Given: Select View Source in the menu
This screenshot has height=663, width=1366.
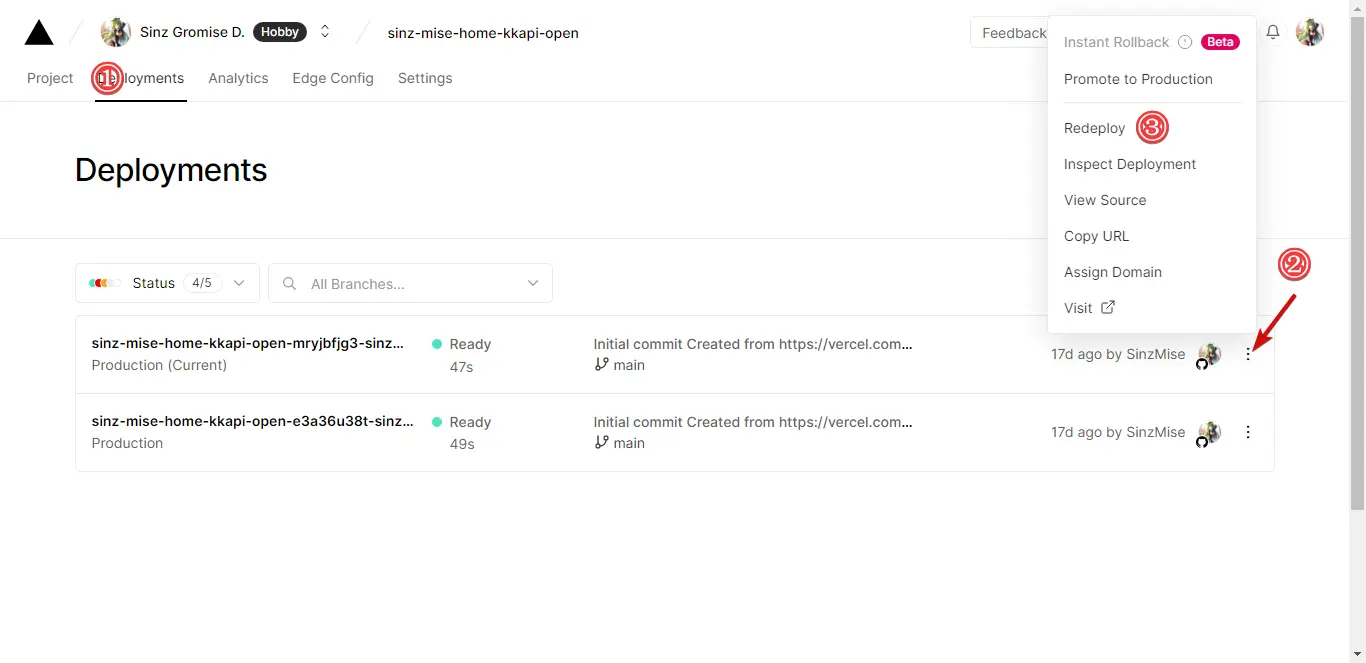Looking at the screenshot, I should [x=1105, y=200].
